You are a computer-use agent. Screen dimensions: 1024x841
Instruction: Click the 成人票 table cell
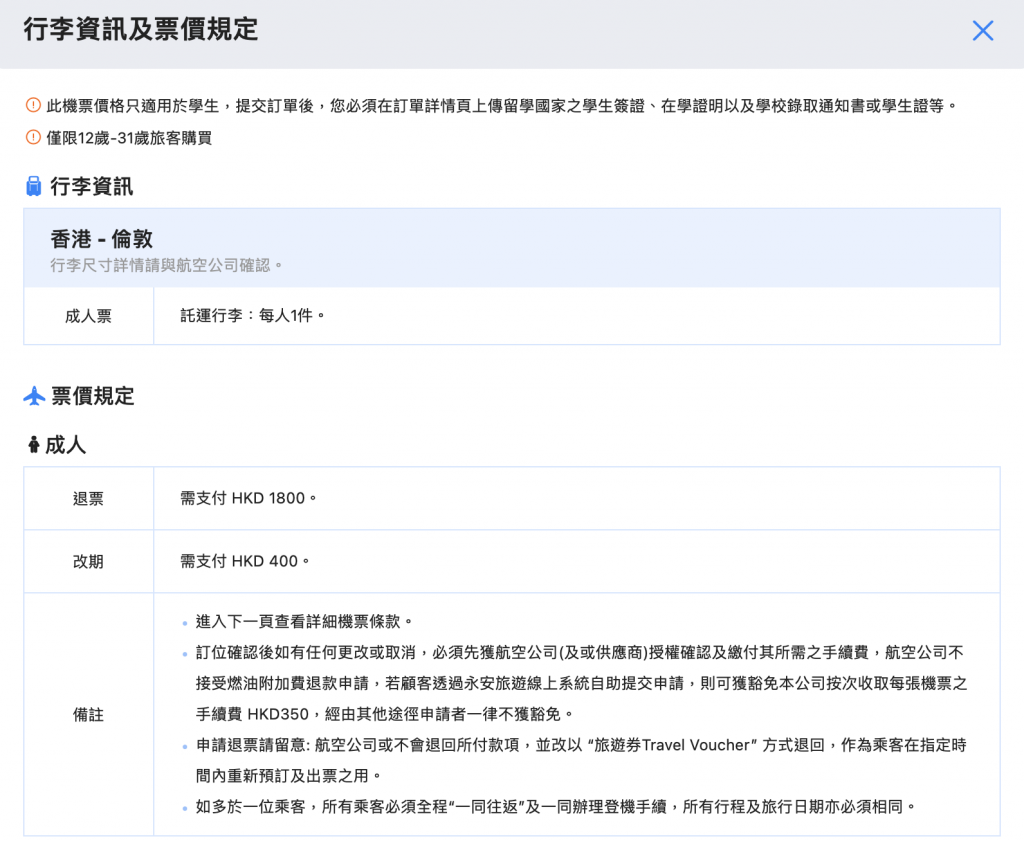pos(89,316)
